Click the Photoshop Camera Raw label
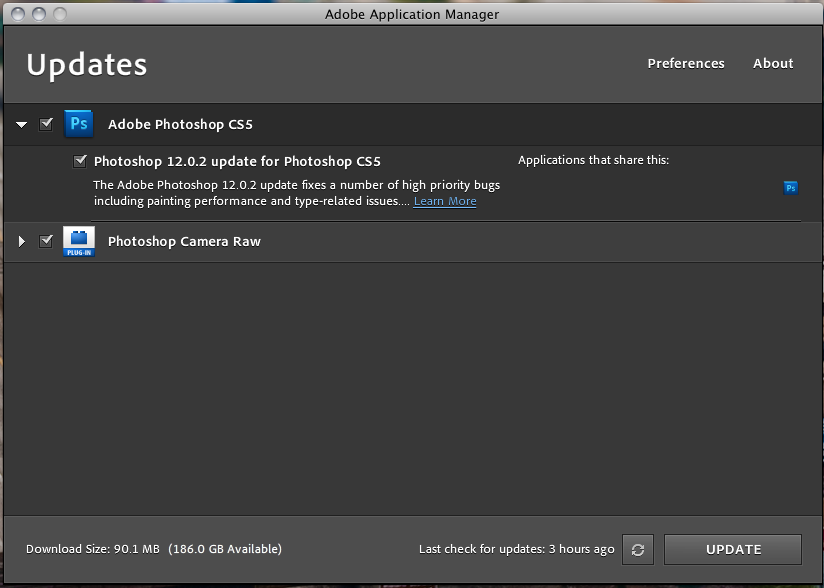The image size is (824, 588). point(184,242)
